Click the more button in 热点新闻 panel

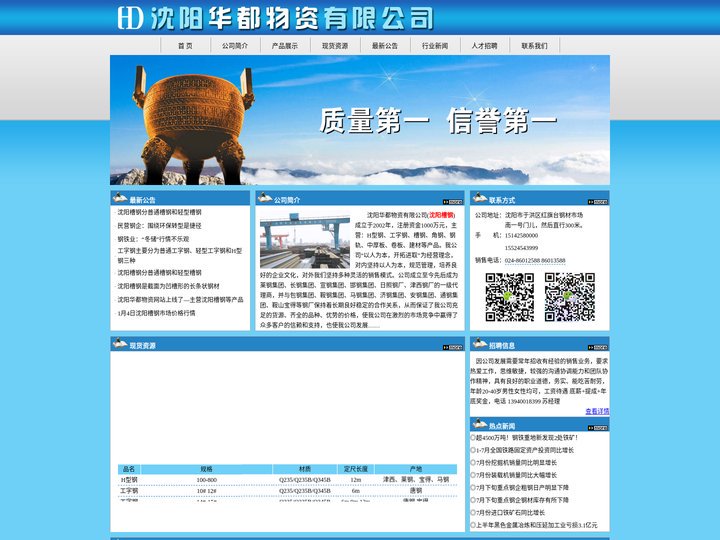click(x=597, y=428)
